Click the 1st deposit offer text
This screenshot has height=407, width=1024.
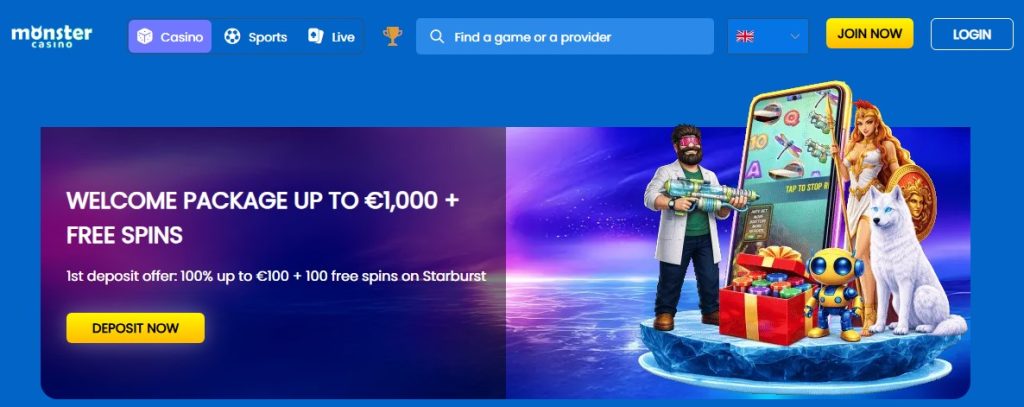[276, 276]
